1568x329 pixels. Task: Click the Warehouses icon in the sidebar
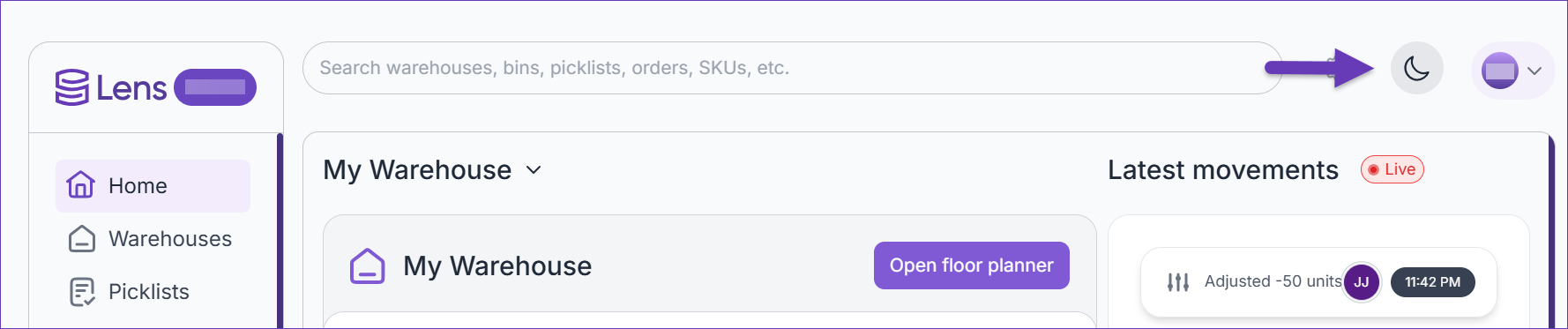tap(82, 239)
